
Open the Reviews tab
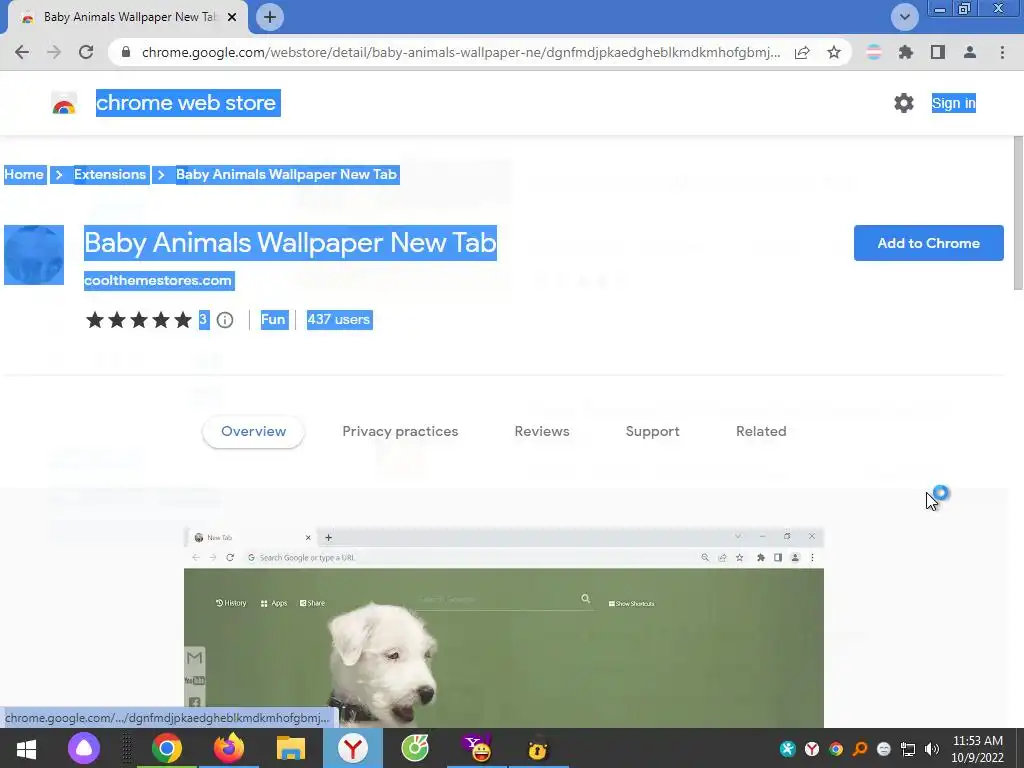pos(542,431)
